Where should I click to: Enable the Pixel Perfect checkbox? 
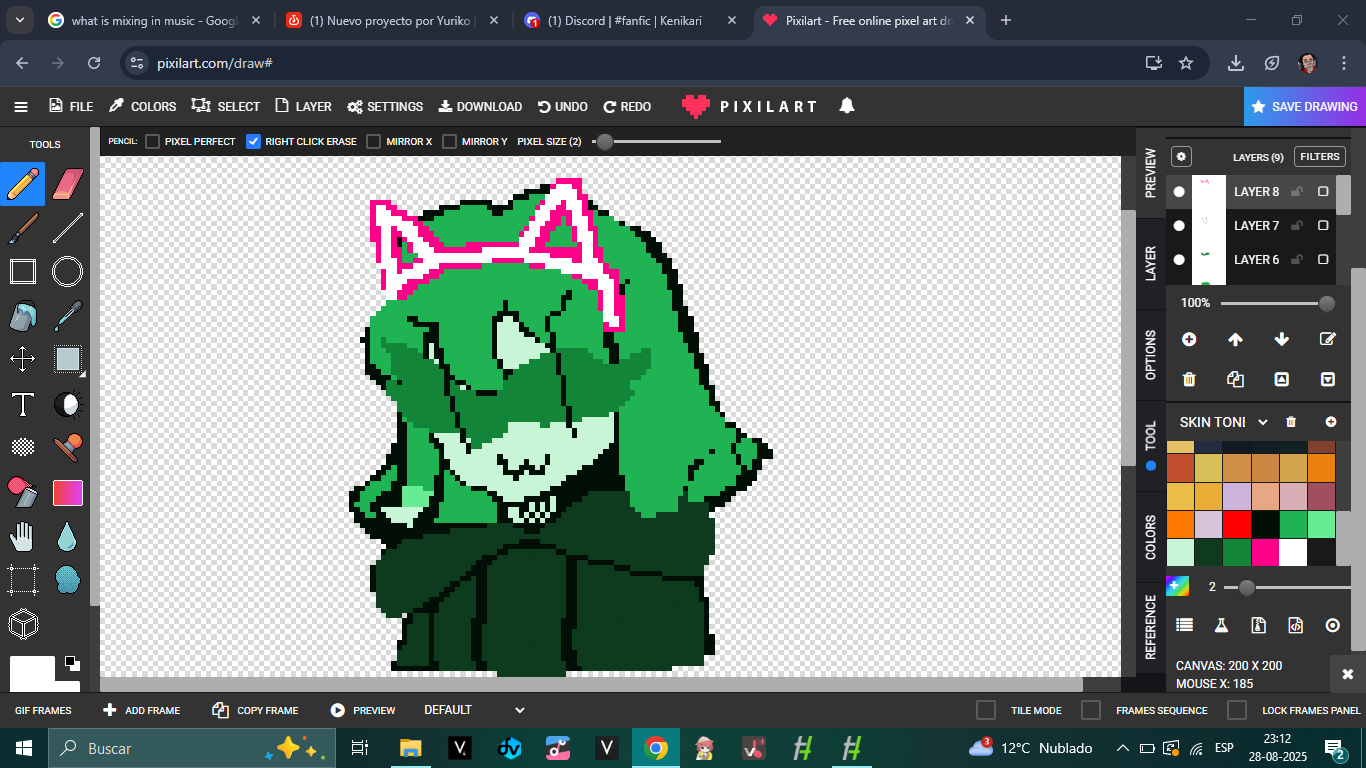[153, 142]
